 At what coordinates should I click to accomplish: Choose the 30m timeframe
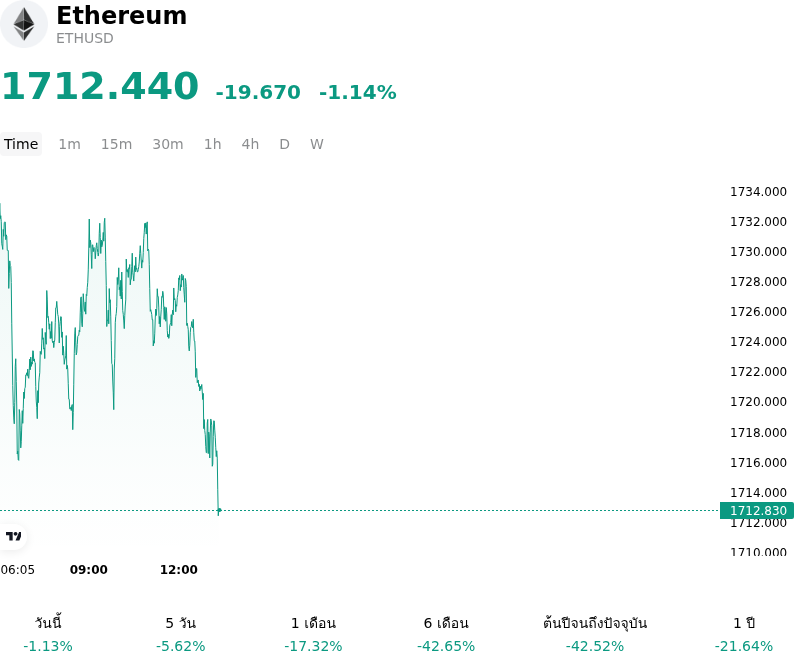pos(168,144)
